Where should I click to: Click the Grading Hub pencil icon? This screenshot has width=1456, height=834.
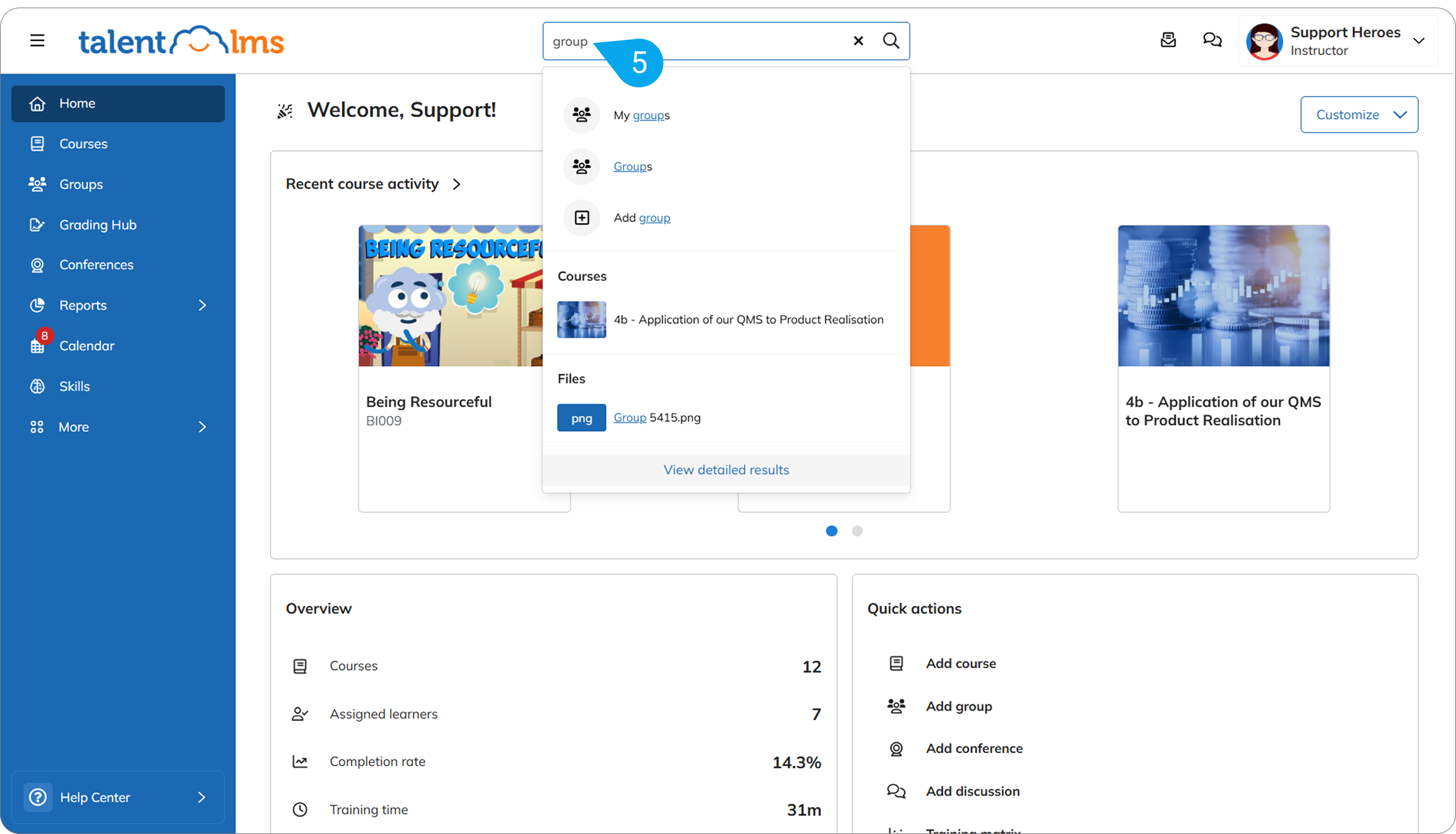click(37, 224)
